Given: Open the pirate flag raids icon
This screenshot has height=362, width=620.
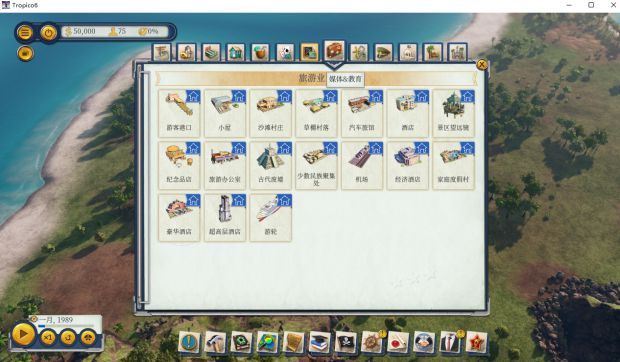Looking at the screenshot, I should 346,342.
